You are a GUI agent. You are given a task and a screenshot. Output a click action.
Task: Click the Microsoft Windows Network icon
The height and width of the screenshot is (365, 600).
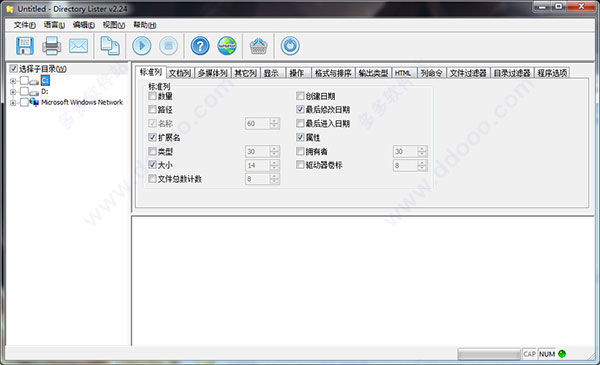(34, 102)
